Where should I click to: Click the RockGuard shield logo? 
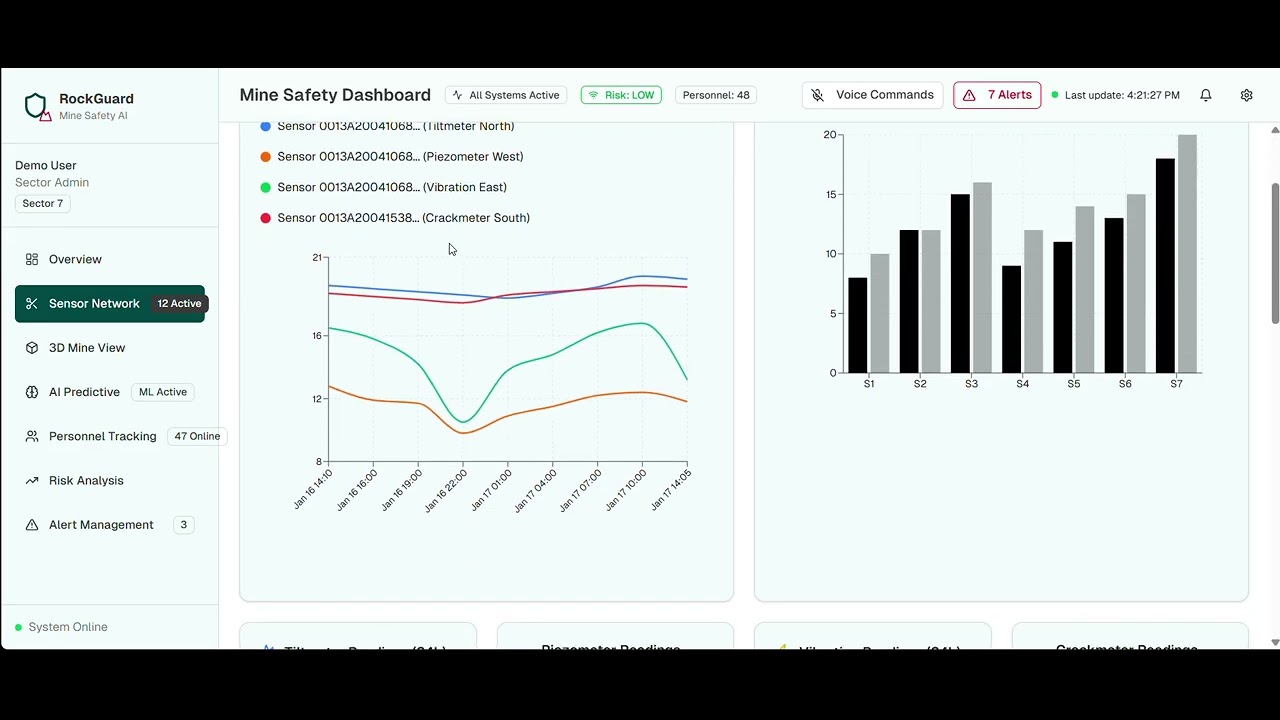[37, 106]
